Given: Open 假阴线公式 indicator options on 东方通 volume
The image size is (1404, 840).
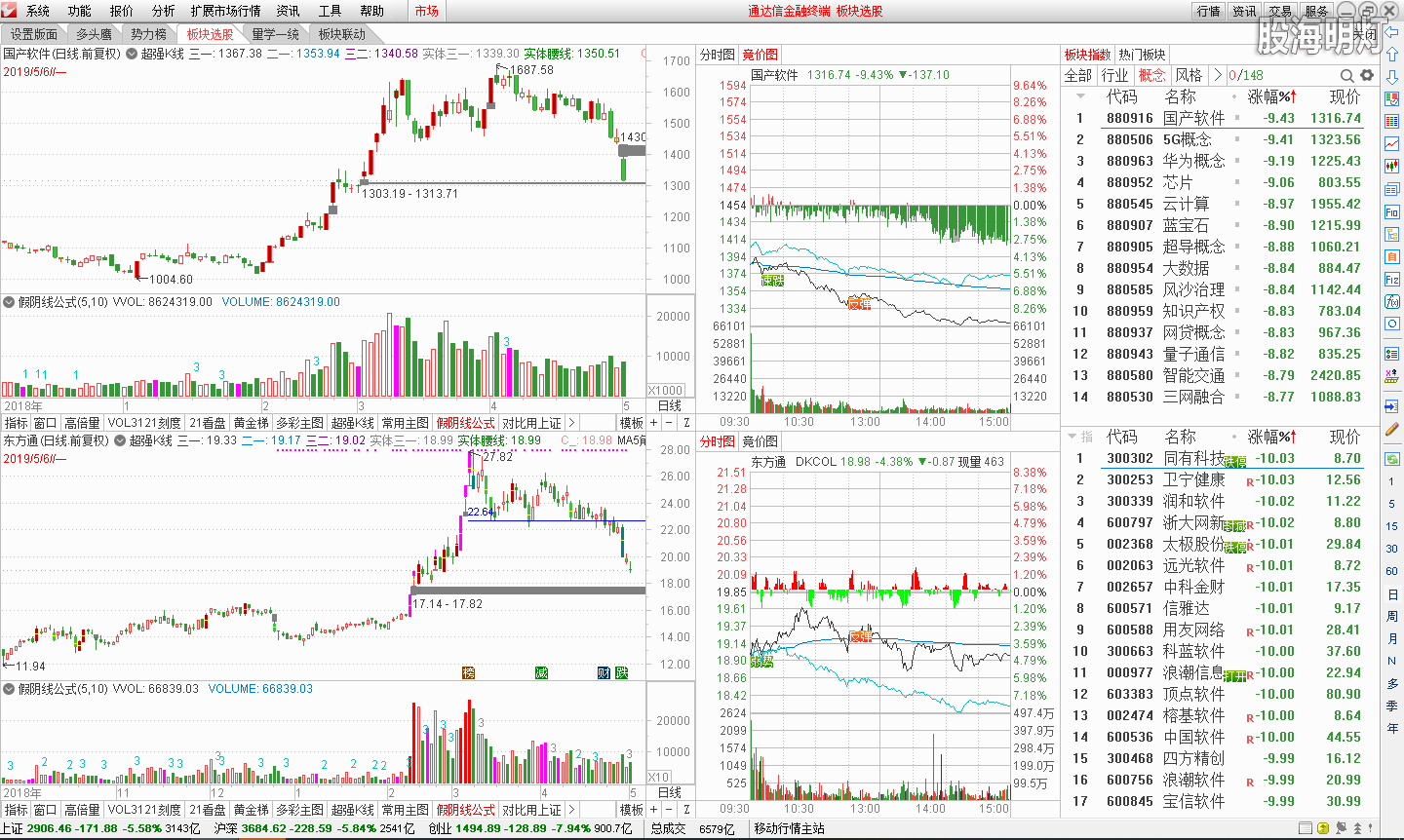Looking at the screenshot, I should click(9, 689).
